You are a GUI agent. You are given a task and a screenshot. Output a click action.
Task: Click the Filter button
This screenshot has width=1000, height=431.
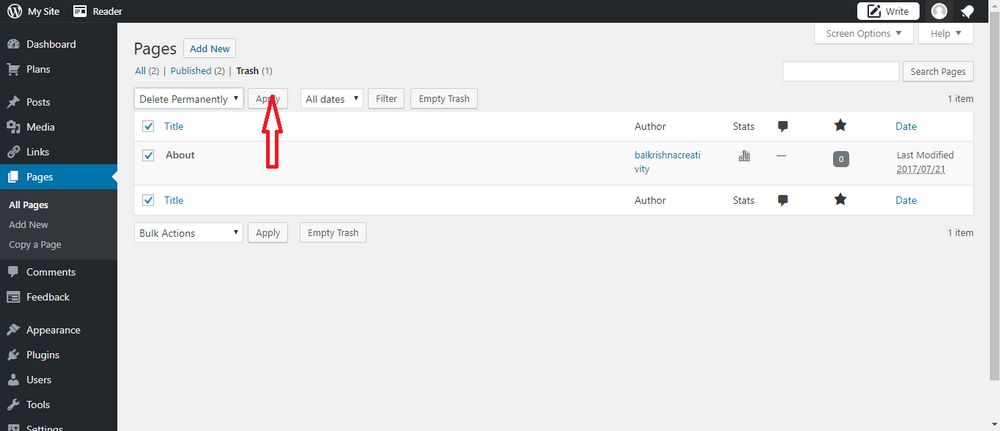pyautogui.click(x=386, y=99)
